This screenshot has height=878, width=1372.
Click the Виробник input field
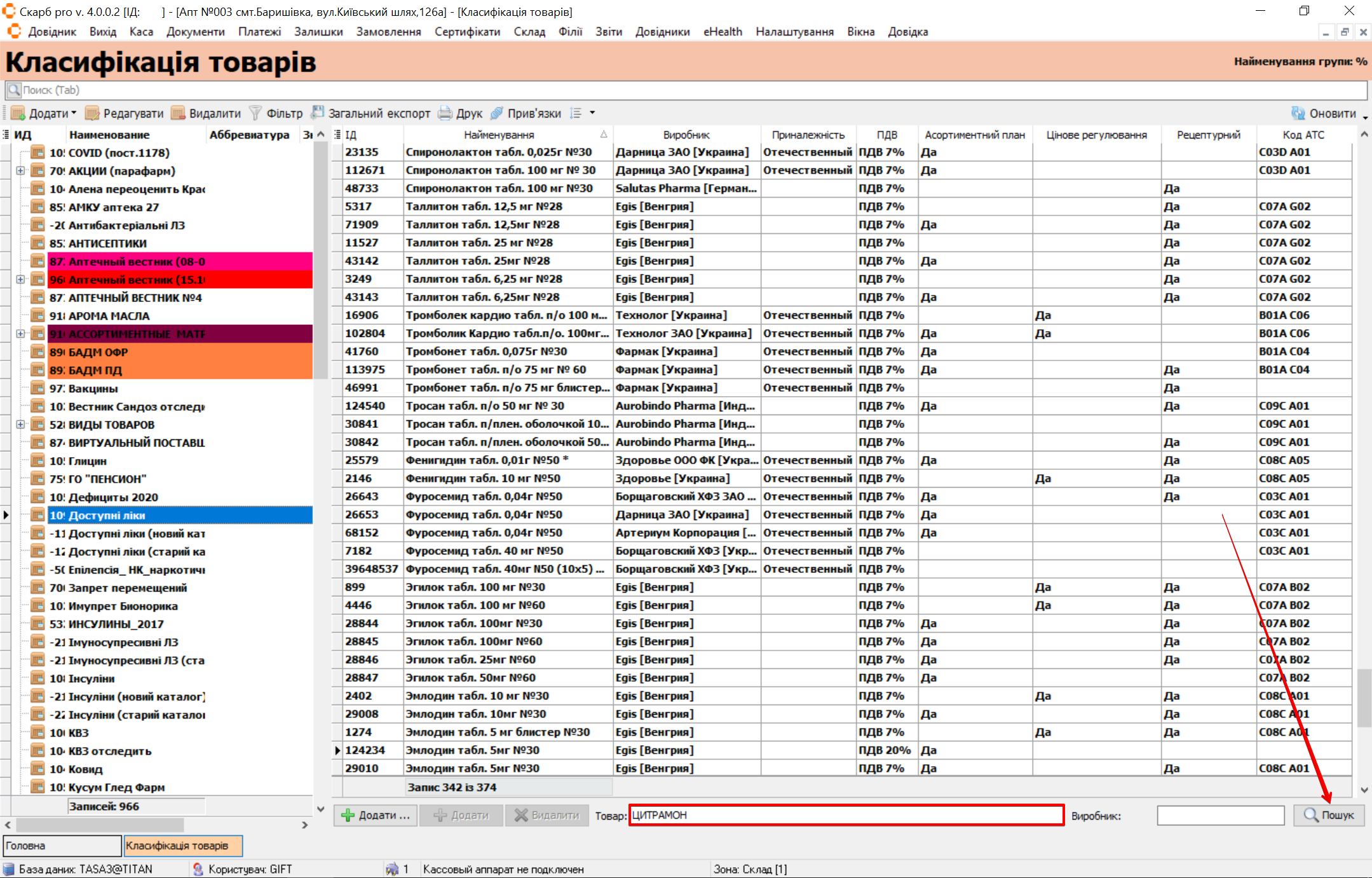point(1220,815)
